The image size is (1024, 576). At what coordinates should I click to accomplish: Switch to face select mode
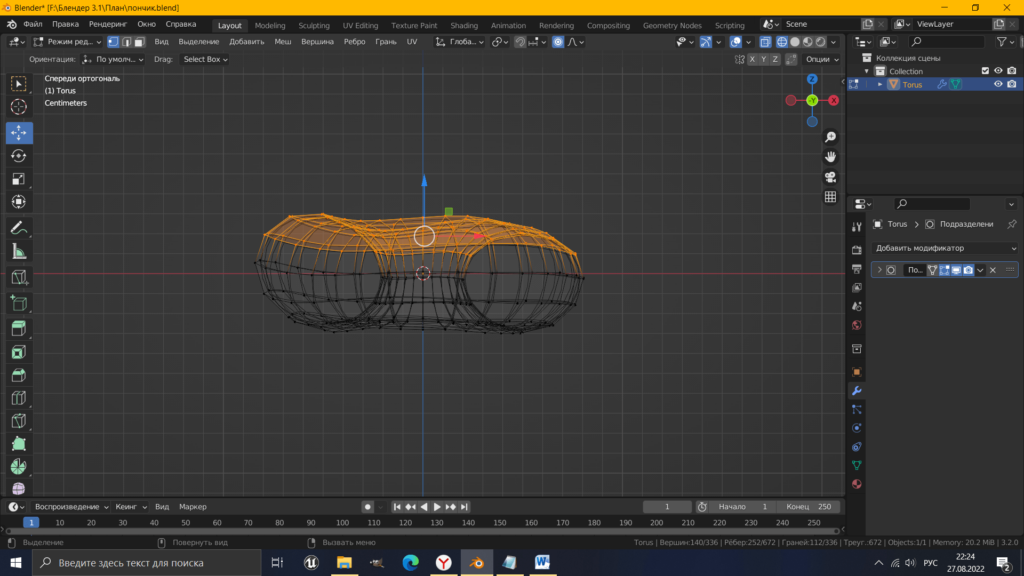139,42
